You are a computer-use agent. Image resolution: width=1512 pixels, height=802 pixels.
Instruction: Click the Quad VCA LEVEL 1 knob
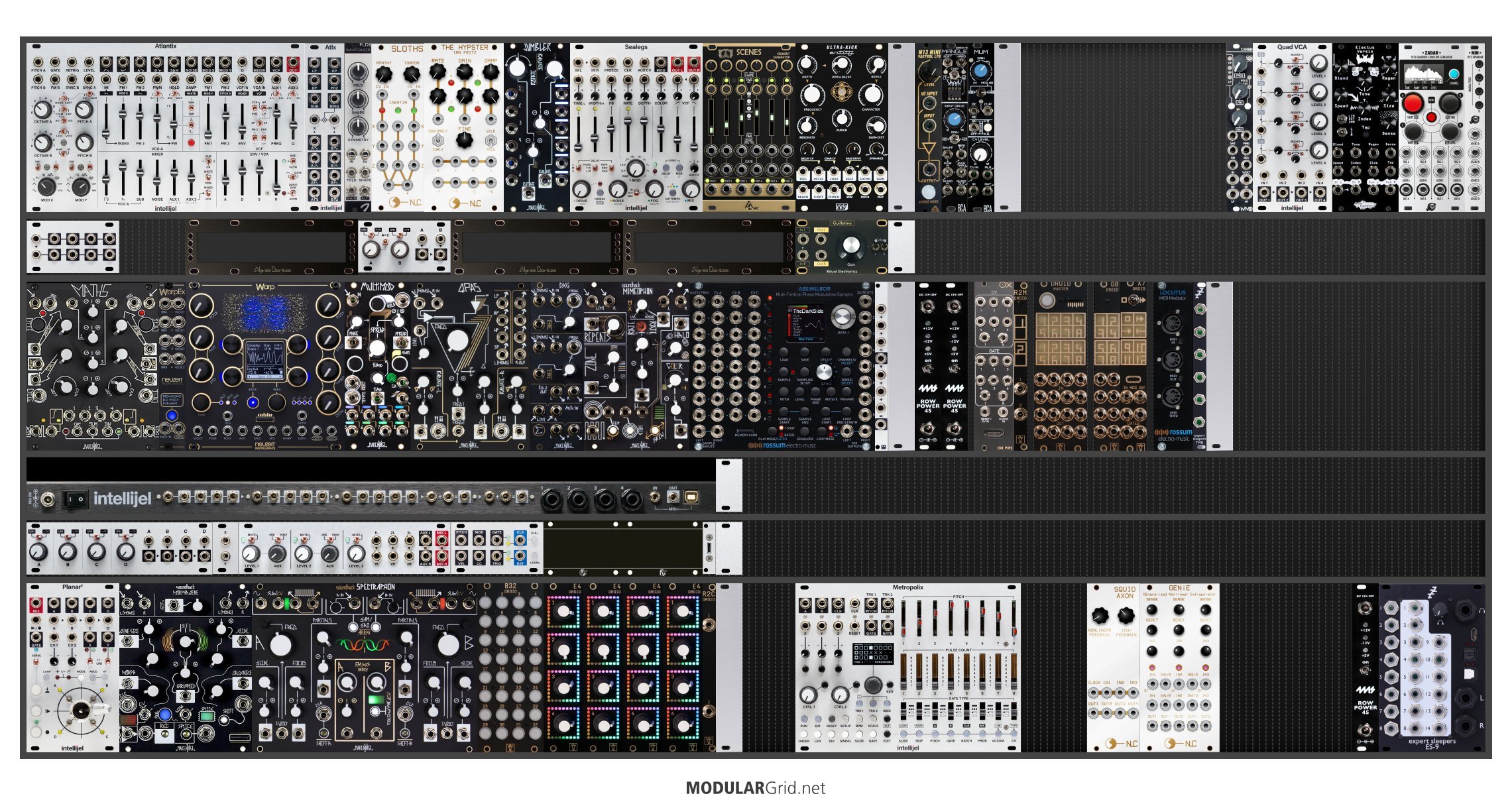click(1318, 63)
